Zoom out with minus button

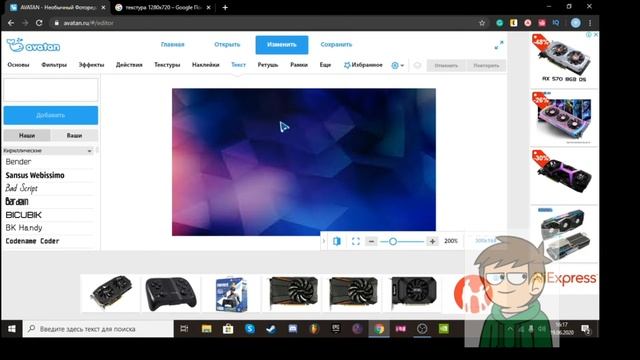tap(371, 241)
